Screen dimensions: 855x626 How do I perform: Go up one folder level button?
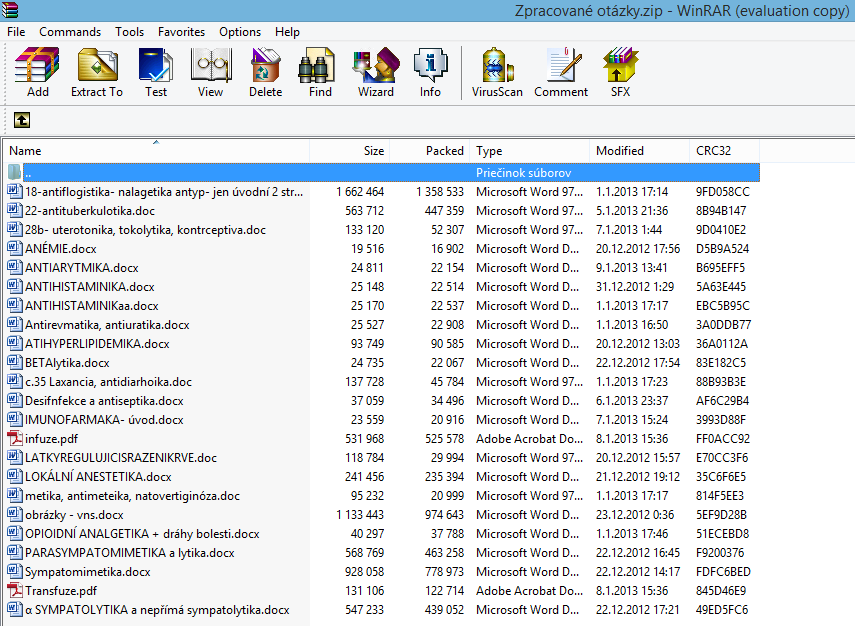coord(22,120)
